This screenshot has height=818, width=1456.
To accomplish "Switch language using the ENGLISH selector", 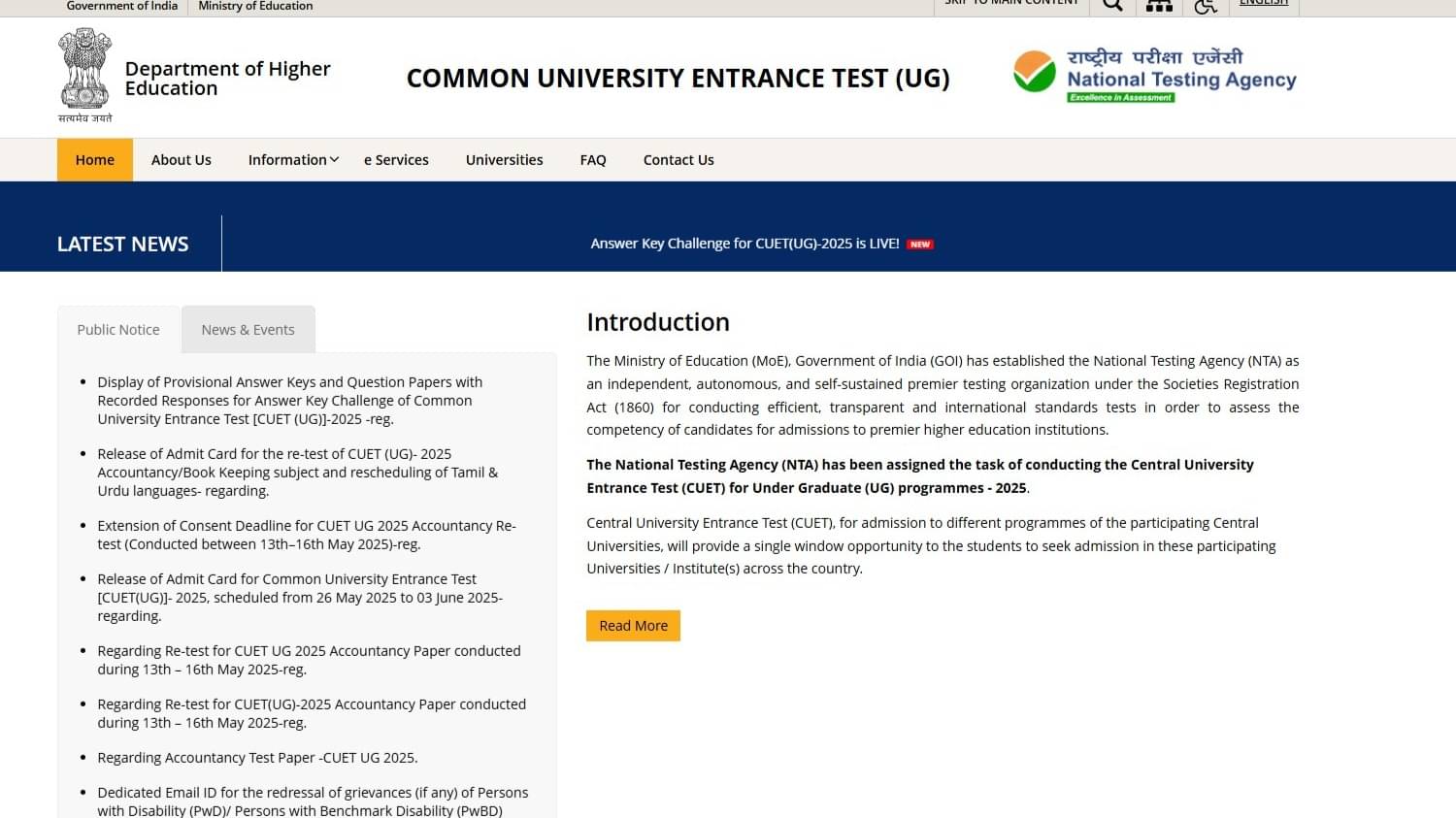I will (x=1263, y=3).
